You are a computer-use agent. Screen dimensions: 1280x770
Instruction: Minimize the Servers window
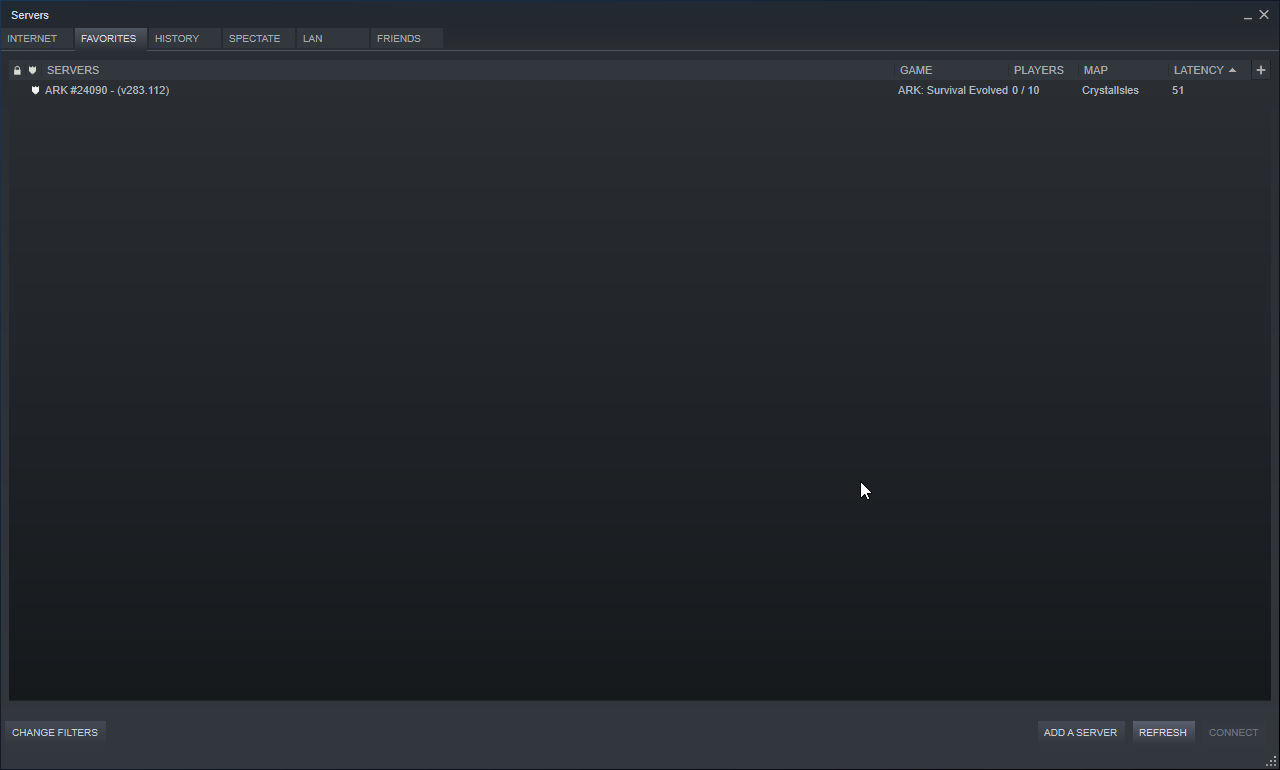tap(1247, 16)
